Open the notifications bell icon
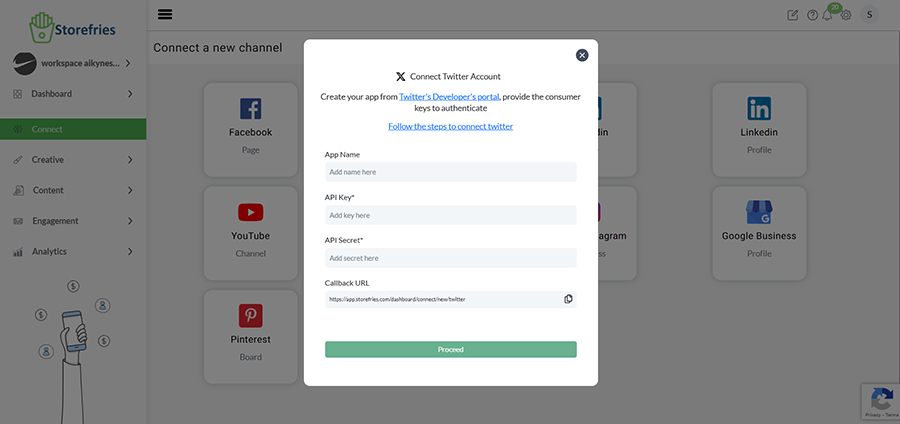Image resolution: width=900 pixels, height=424 pixels. (827, 15)
